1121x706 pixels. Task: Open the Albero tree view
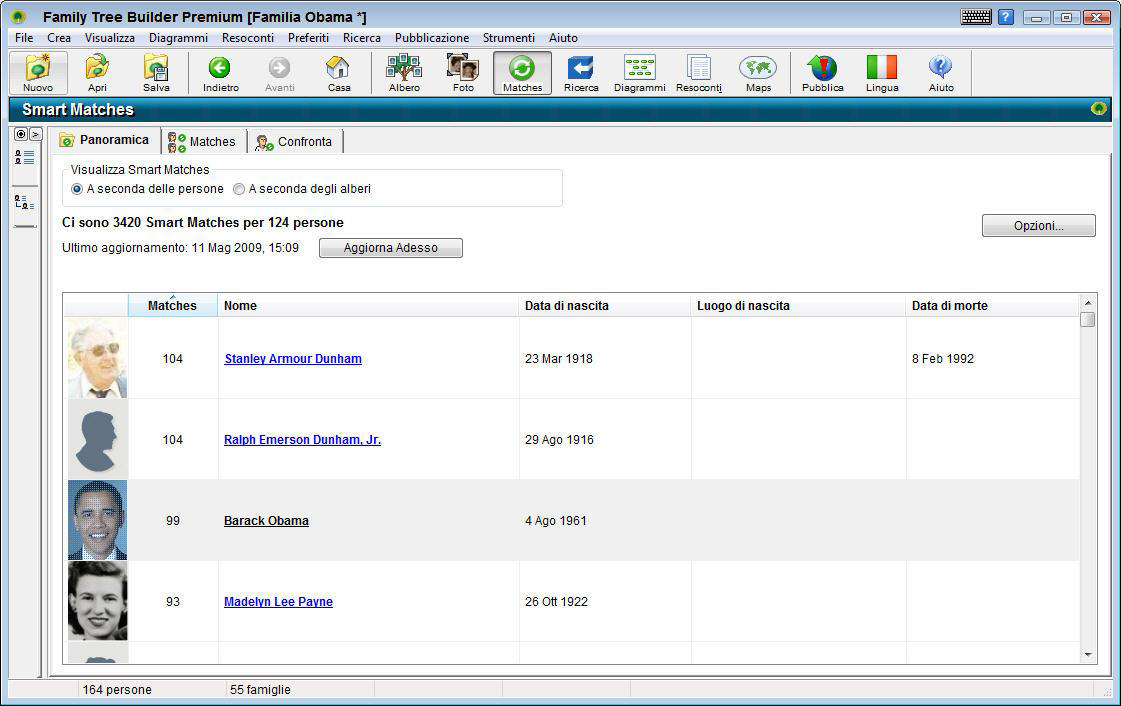[404, 73]
